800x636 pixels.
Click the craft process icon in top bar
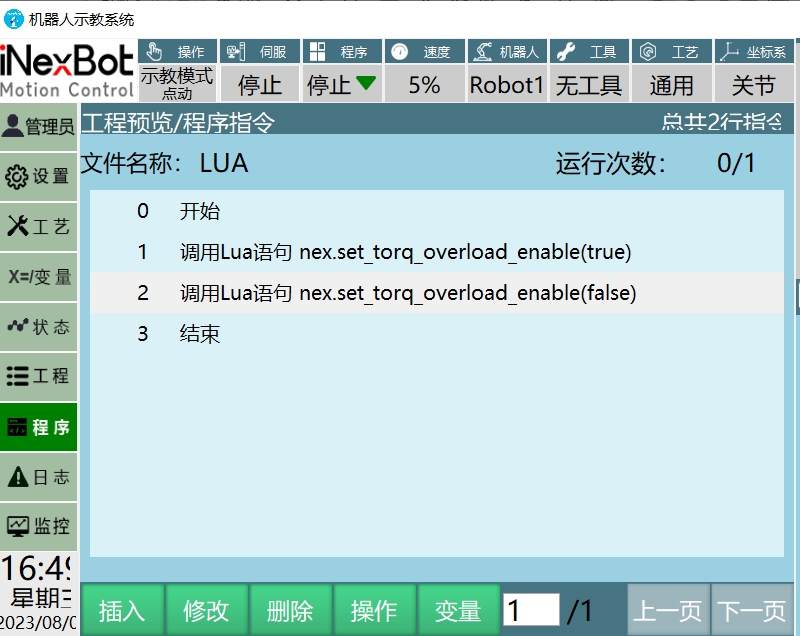tap(648, 52)
